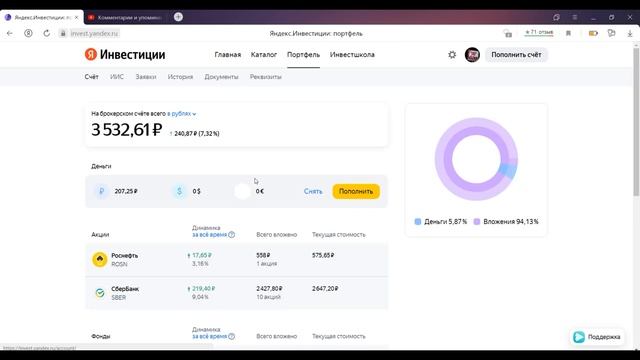The image size is (640, 360).
Task: Click the euro balance 0 €
Action: point(260,191)
